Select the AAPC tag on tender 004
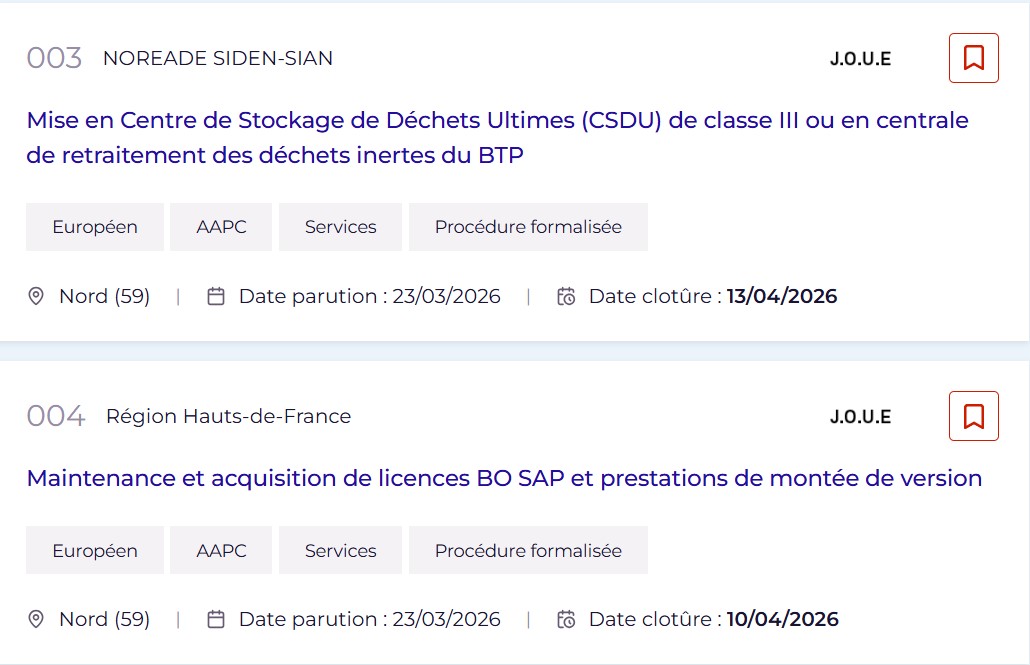This screenshot has height=665, width=1030. (x=221, y=551)
